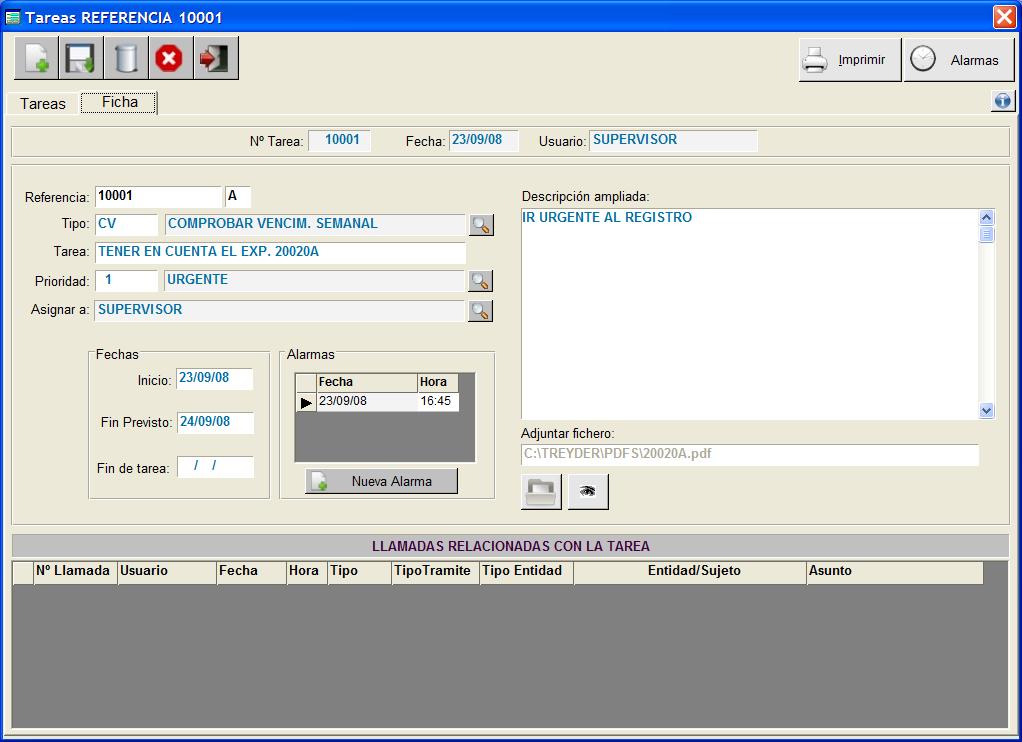The width and height of the screenshot is (1022, 742).
Task: Click the Alarmas grid Fecha column header
Action: [x=366, y=383]
